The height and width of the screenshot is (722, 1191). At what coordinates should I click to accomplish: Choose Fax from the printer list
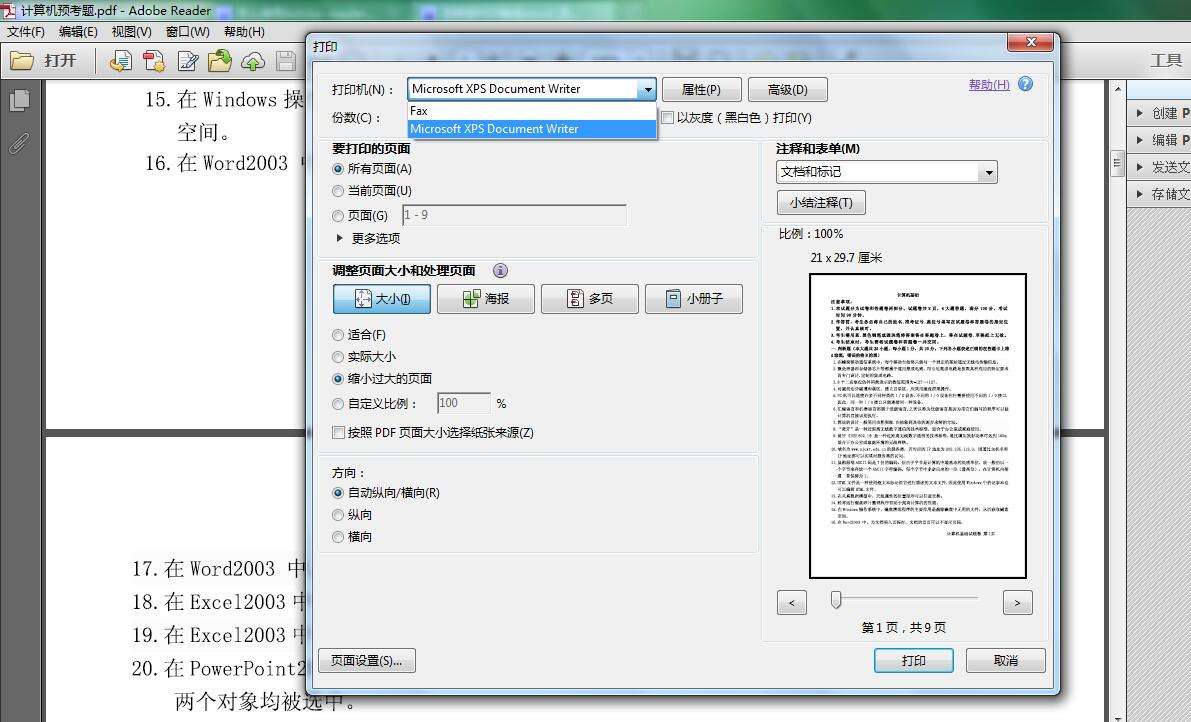click(532, 111)
